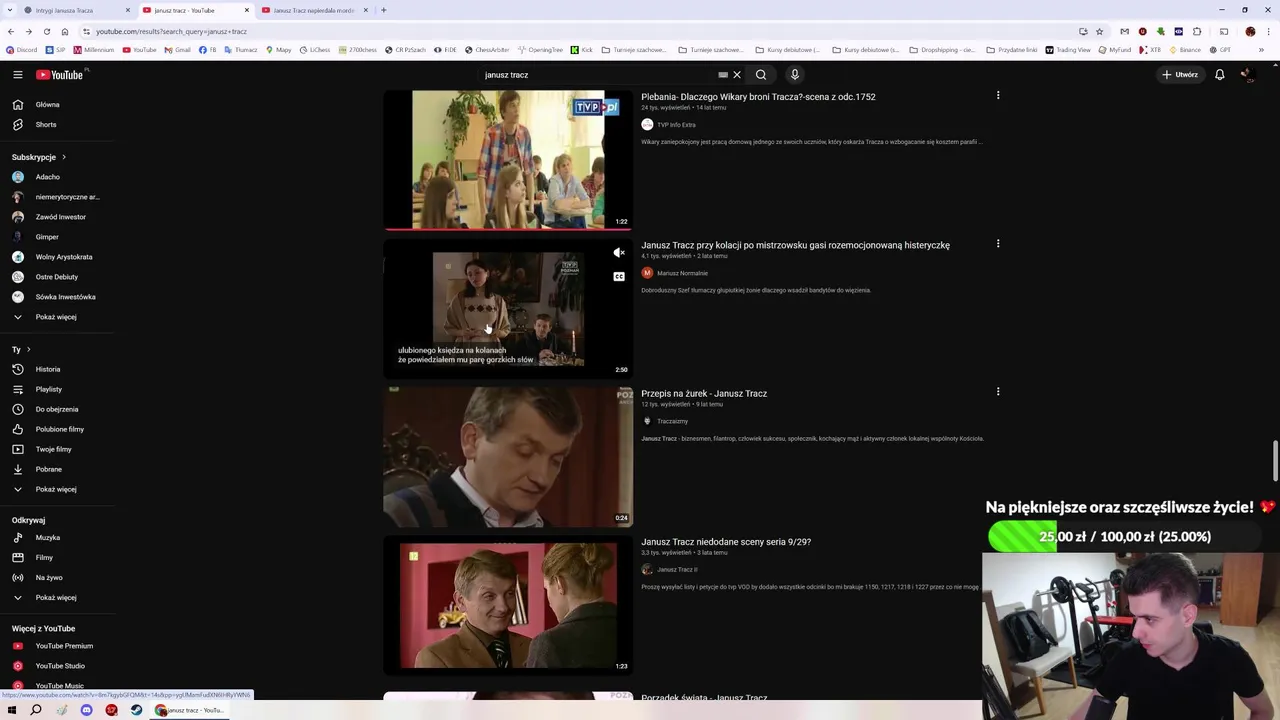
Task: Open the TVP Info Extra channel
Action: (x=676, y=125)
